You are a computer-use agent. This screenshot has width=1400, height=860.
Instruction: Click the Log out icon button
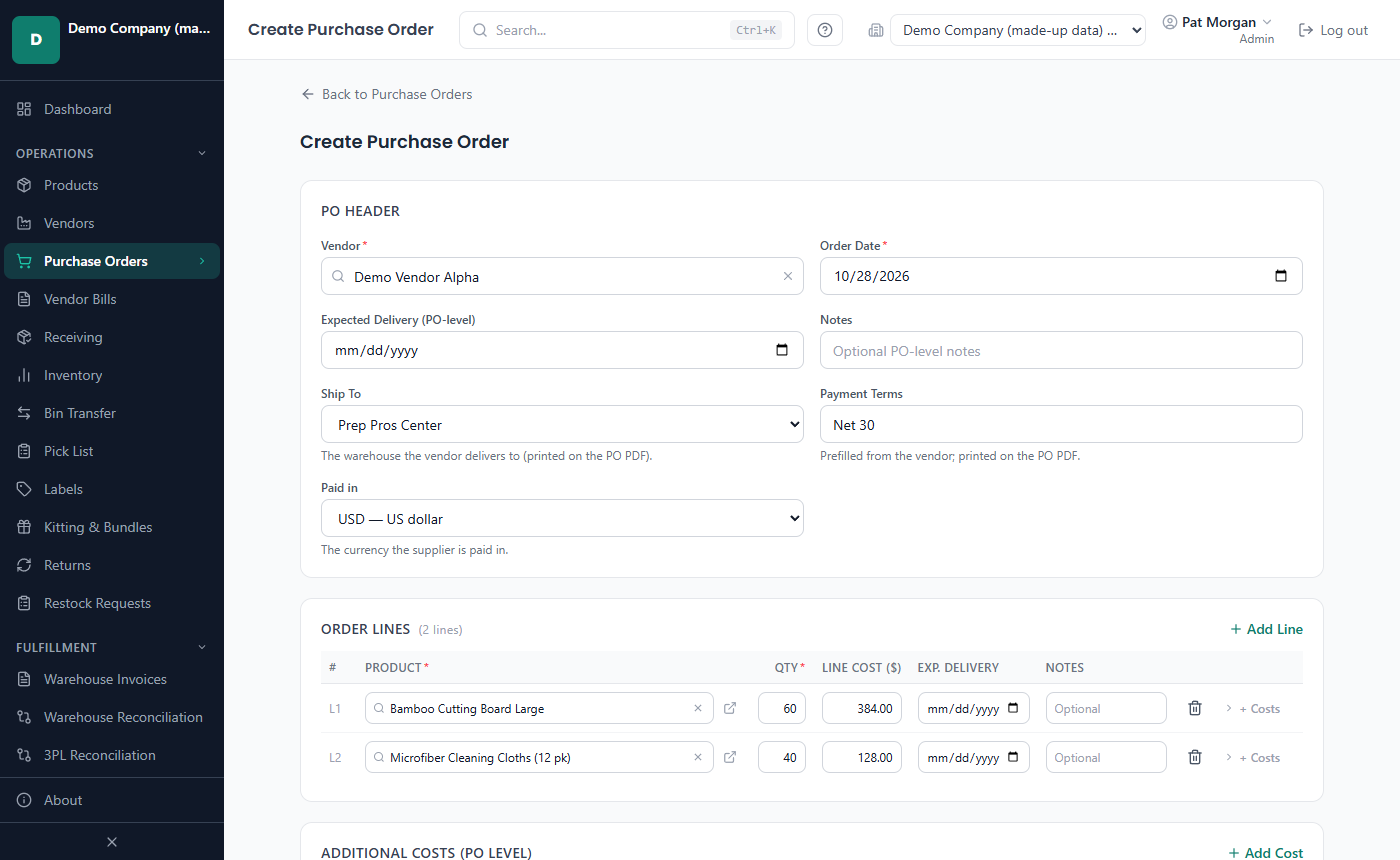click(1333, 30)
